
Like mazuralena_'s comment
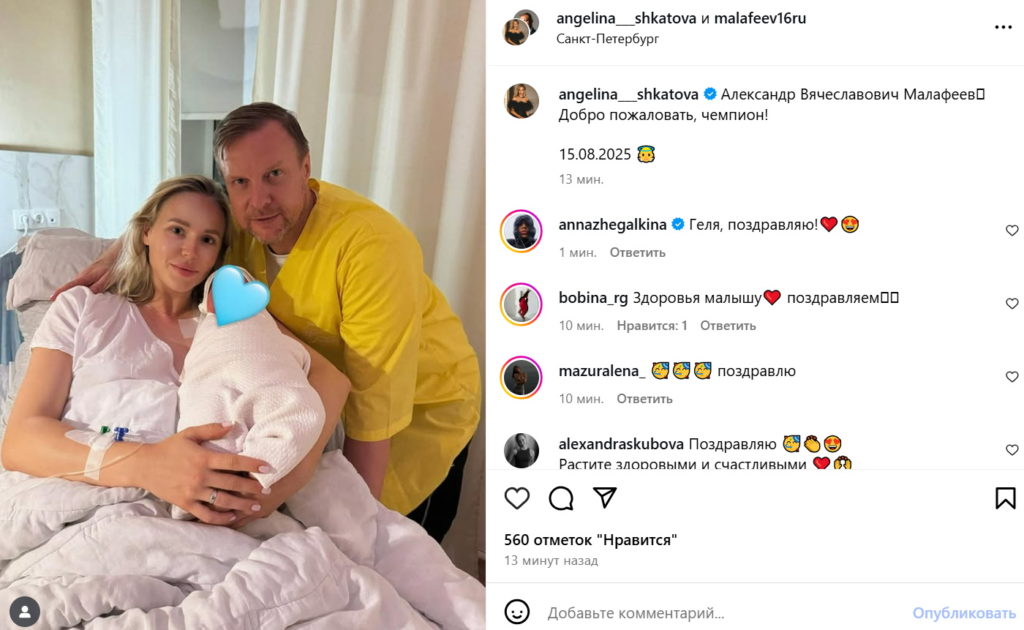(1012, 377)
